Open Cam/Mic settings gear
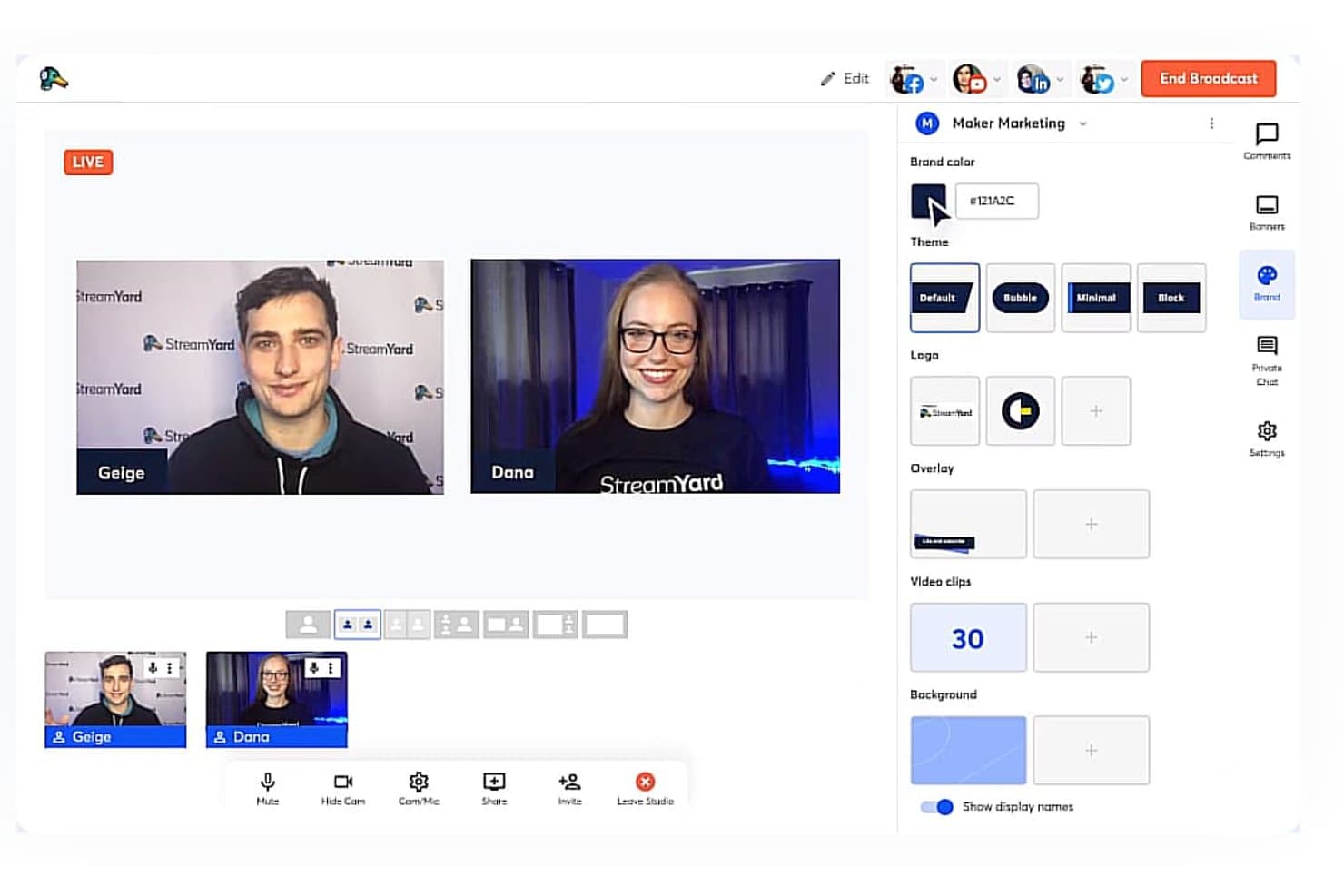 coord(419,788)
